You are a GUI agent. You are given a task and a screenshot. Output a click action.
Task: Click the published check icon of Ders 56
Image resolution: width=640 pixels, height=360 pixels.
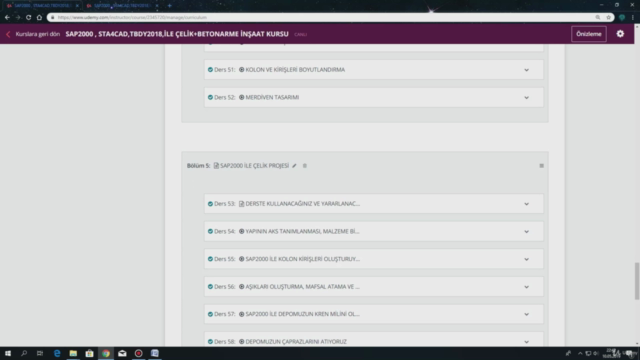[x=210, y=287]
